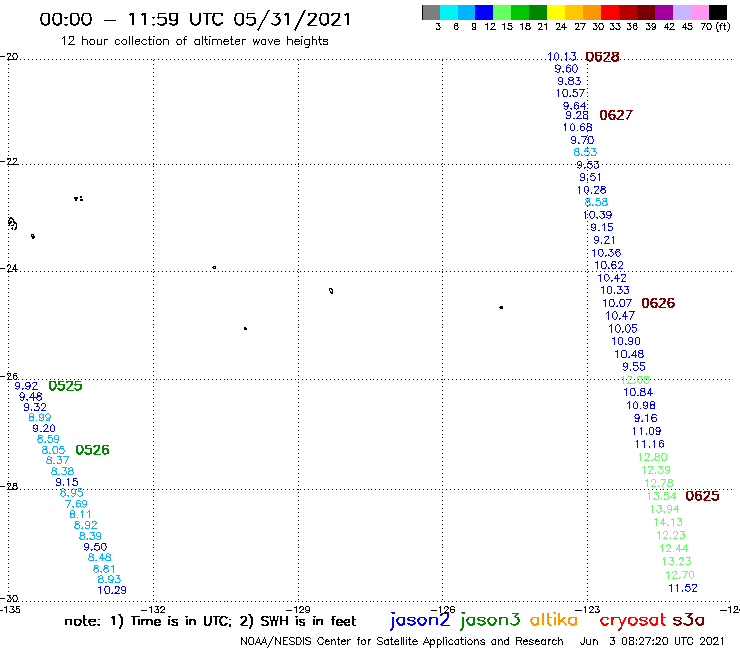Click the NOAA/NESDIS Center credit line
The image size is (740, 650).
pos(402,642)
